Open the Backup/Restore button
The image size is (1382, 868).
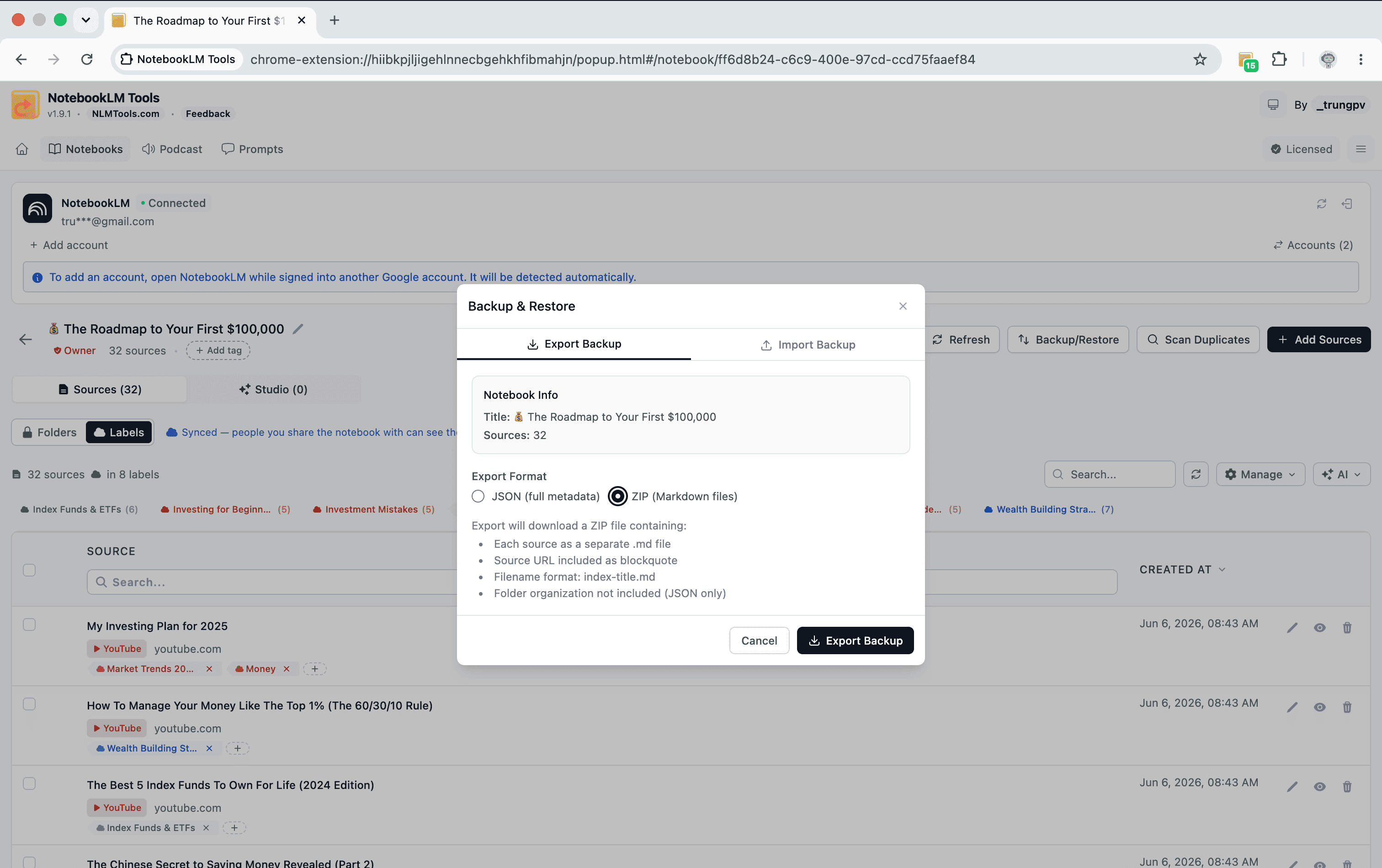tap(1068, 339)
